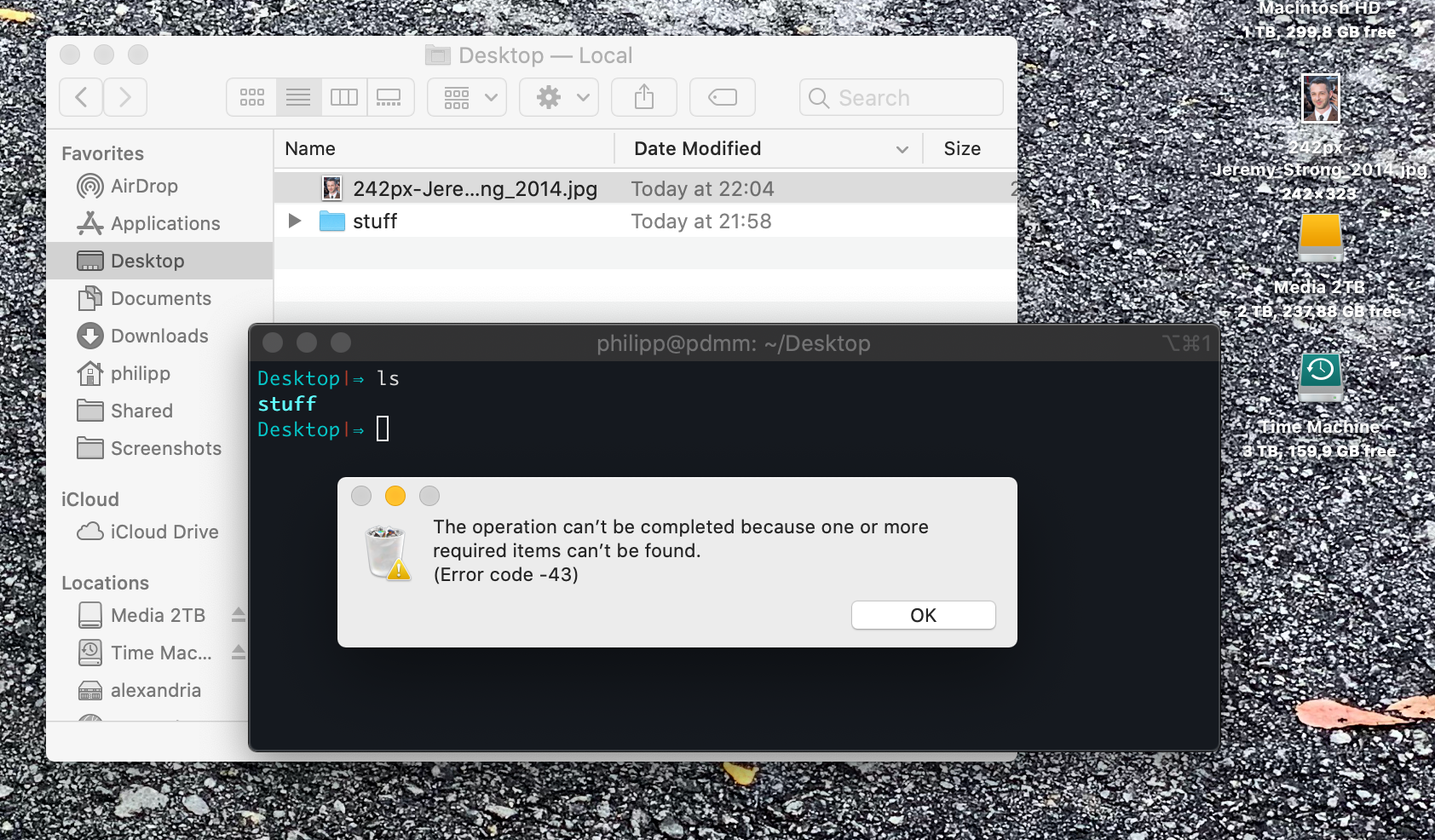Viewport: 1435px width, 840px height.
Task: Open the group-by arrangement dropdown
Action: click(x=467, y=97)
